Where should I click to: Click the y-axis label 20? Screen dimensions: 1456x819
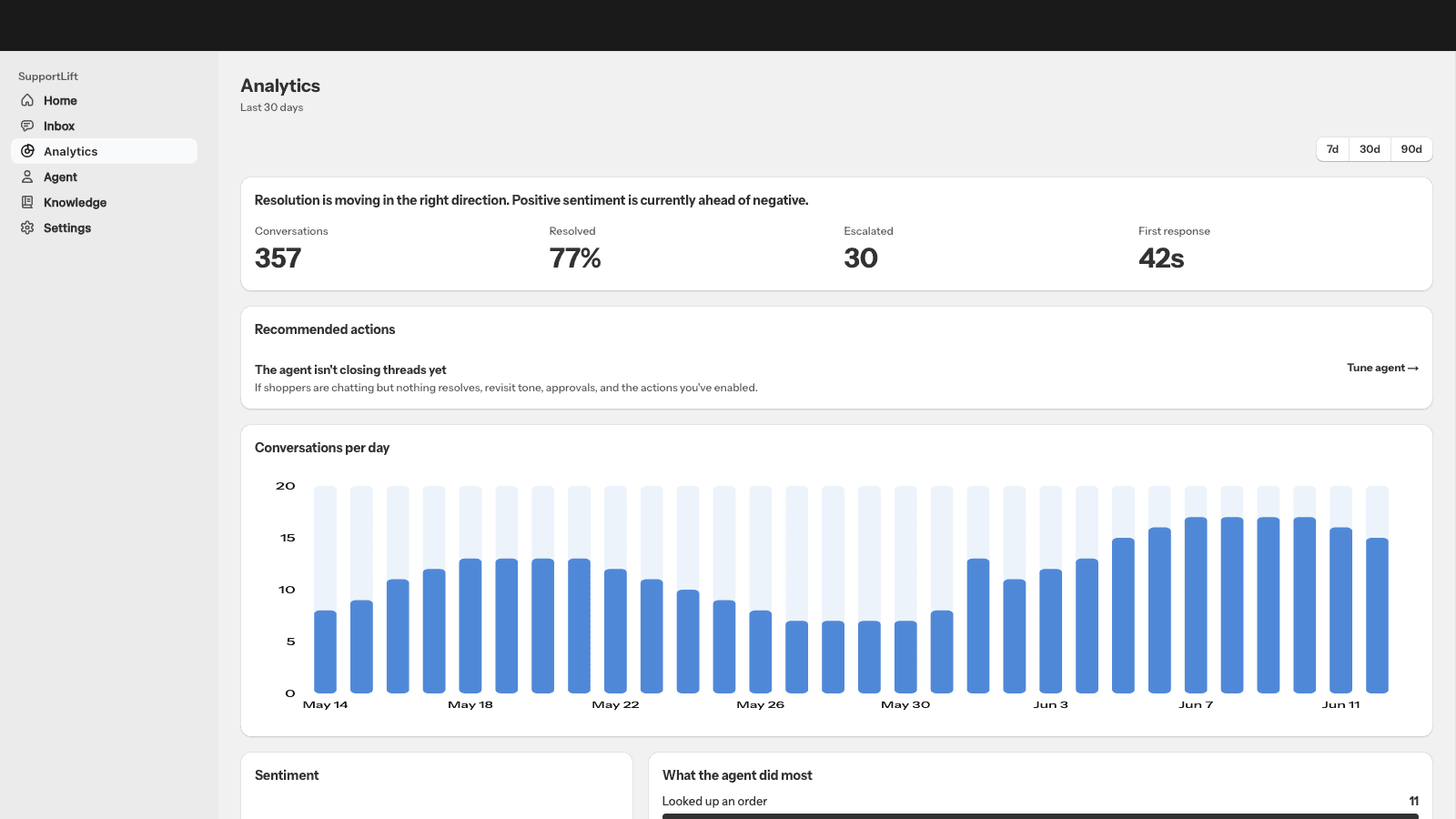(x=286, y=486)
